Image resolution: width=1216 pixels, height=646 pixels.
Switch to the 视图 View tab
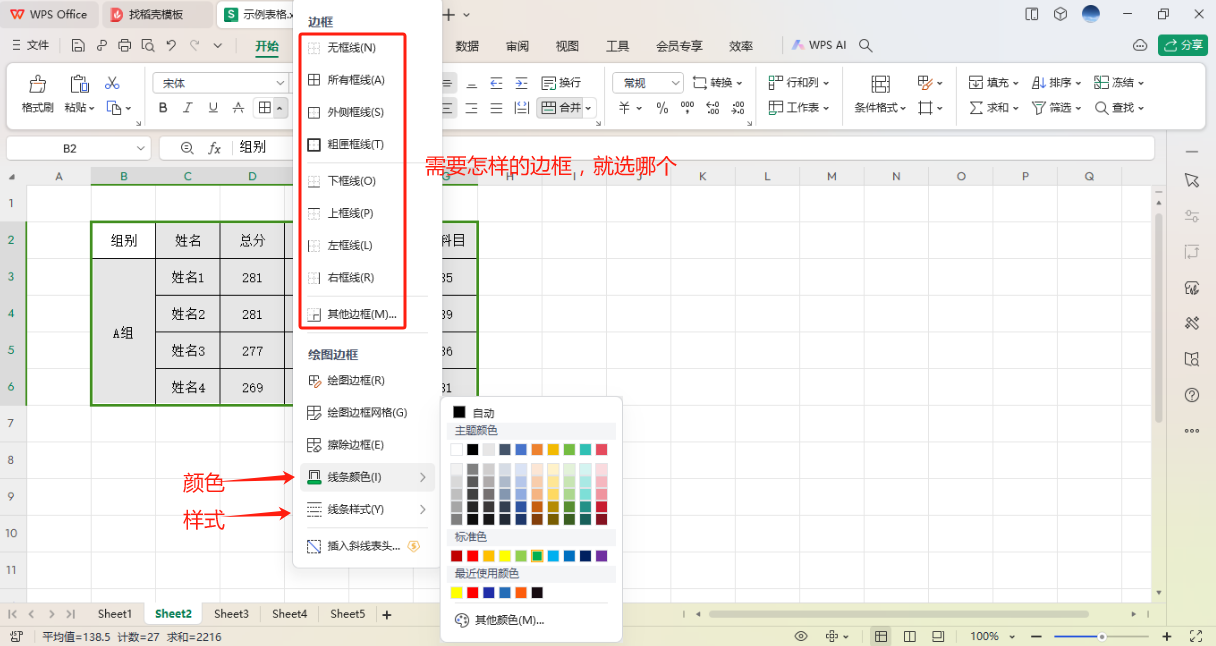[567, 46]
